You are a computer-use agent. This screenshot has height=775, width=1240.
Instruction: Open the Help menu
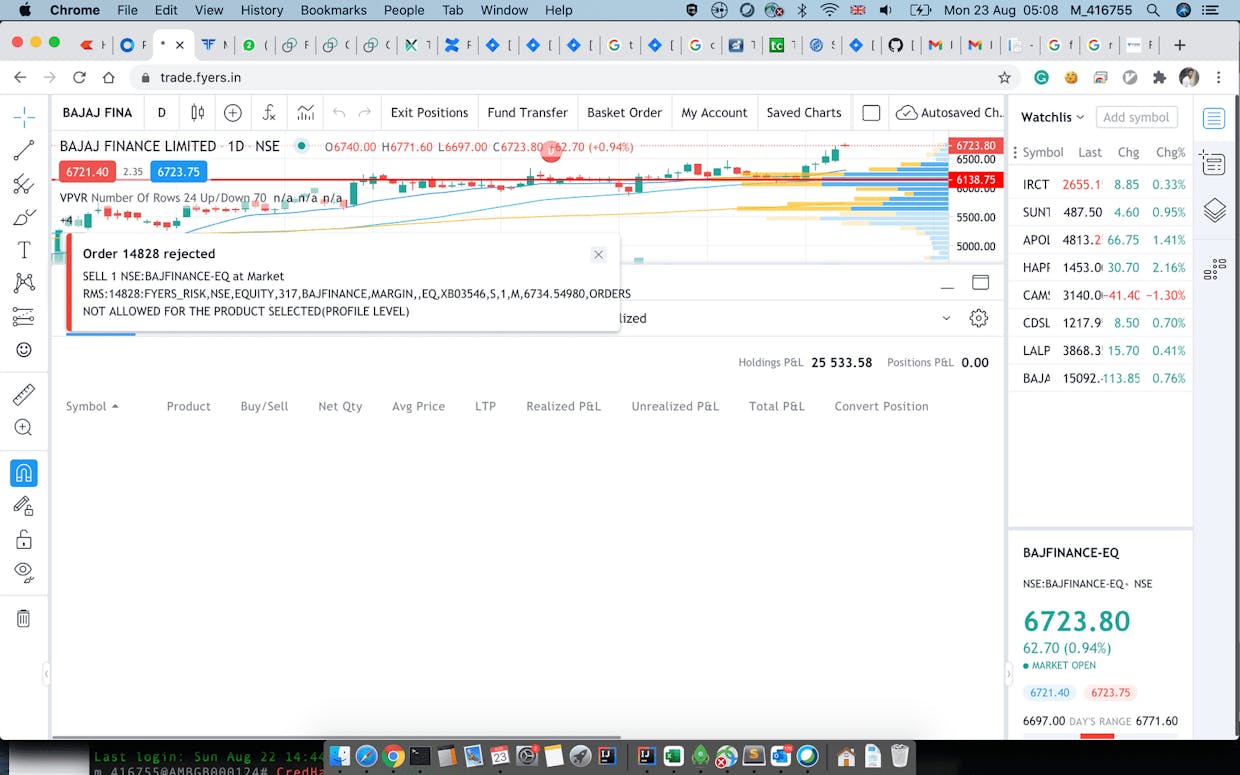click(x=559, y=10)
